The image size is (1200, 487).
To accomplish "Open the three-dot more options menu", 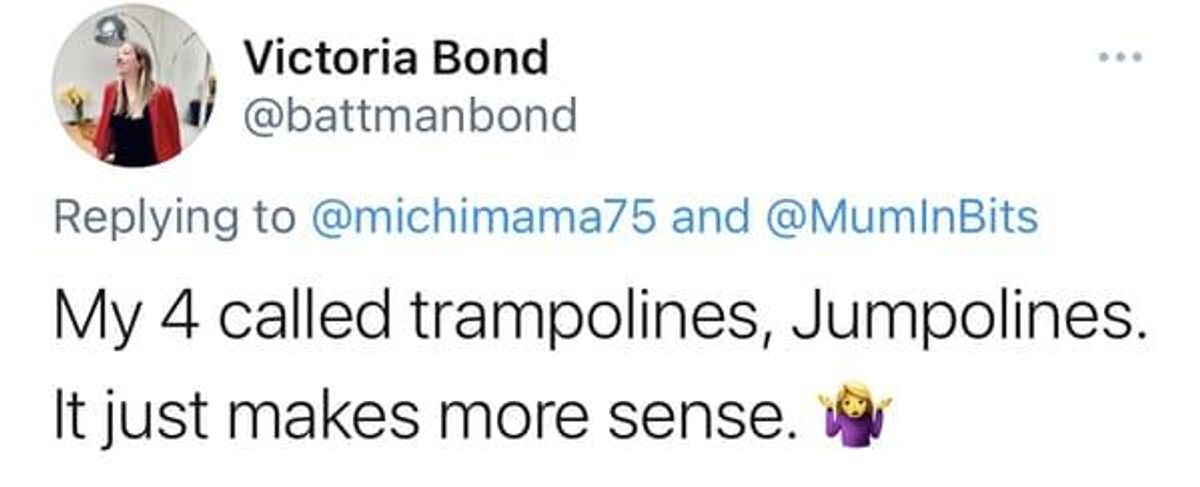I will click(x=1120, y=57).
